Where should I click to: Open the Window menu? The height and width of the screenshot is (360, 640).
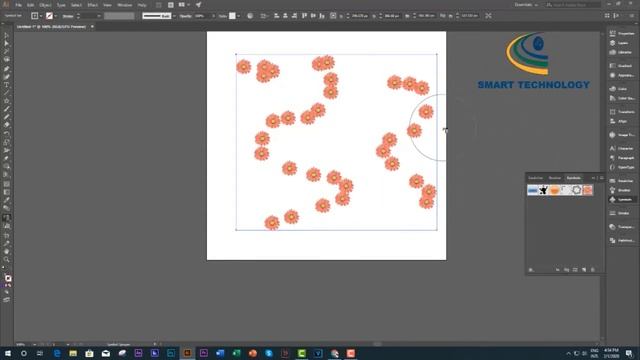click(124, 5)
